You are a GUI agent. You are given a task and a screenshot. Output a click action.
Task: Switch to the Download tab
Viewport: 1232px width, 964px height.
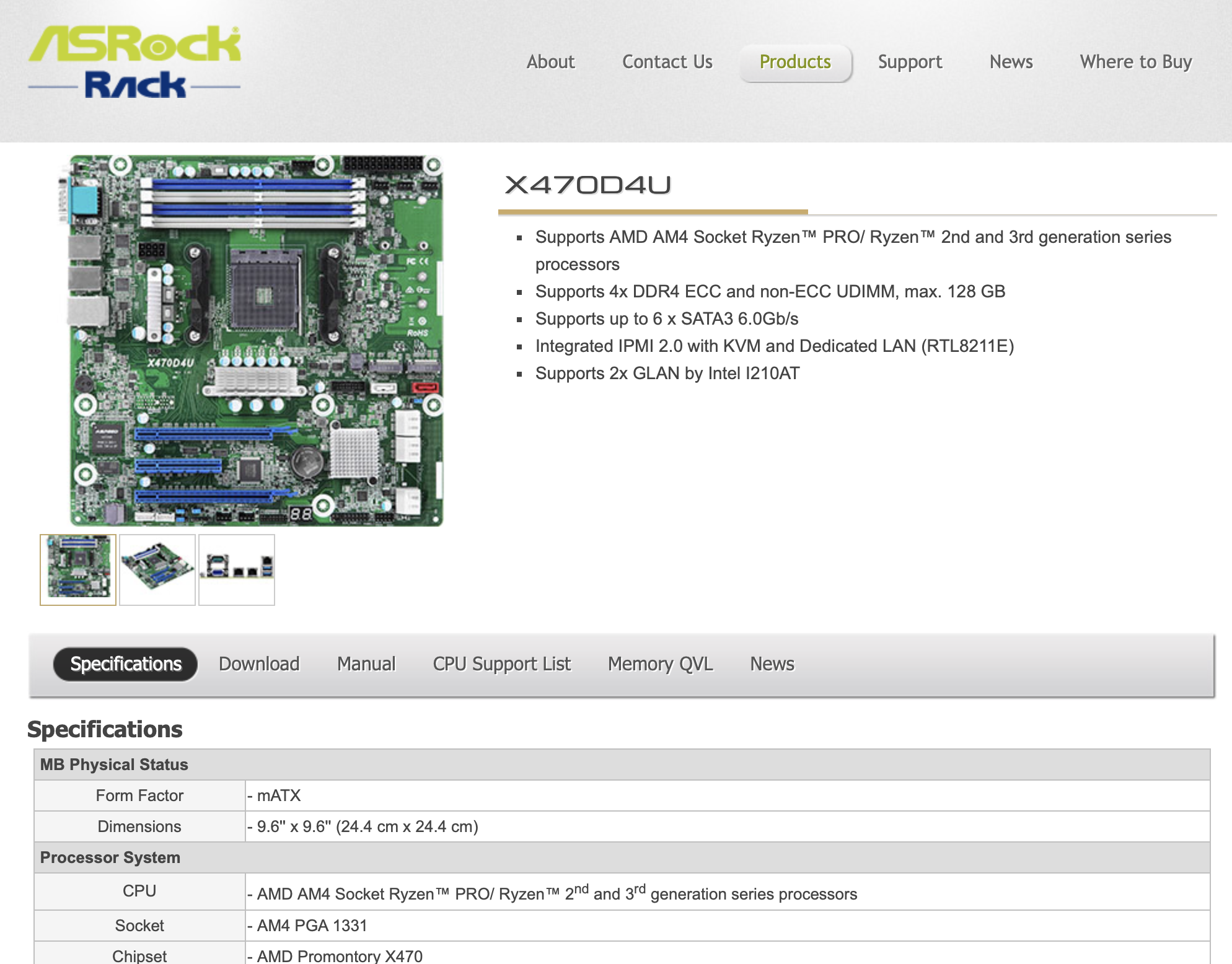pos(259,664)
